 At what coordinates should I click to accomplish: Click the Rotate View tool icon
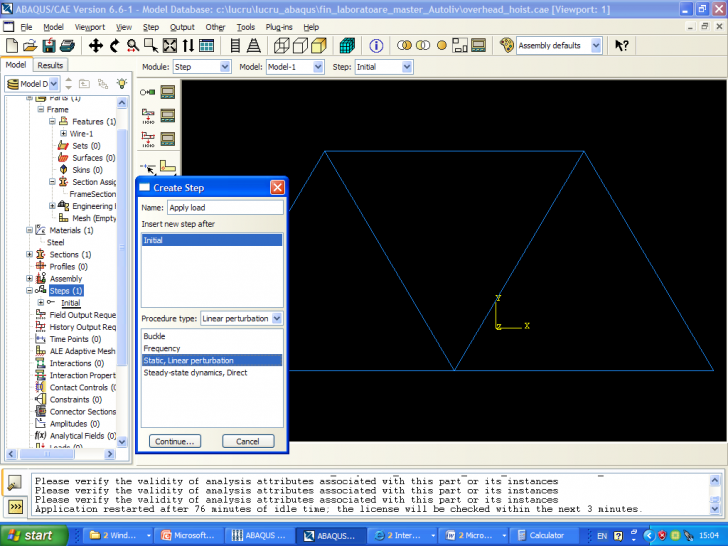[x=115, y=46]
